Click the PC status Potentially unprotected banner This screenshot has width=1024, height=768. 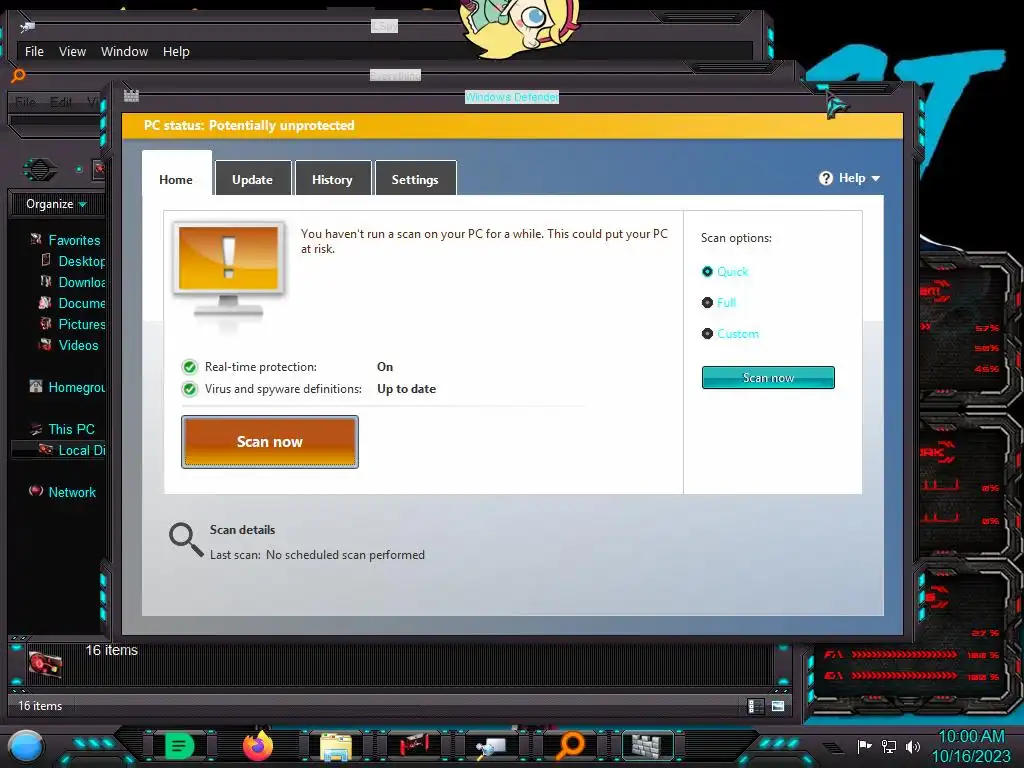[x=513, y=125]
